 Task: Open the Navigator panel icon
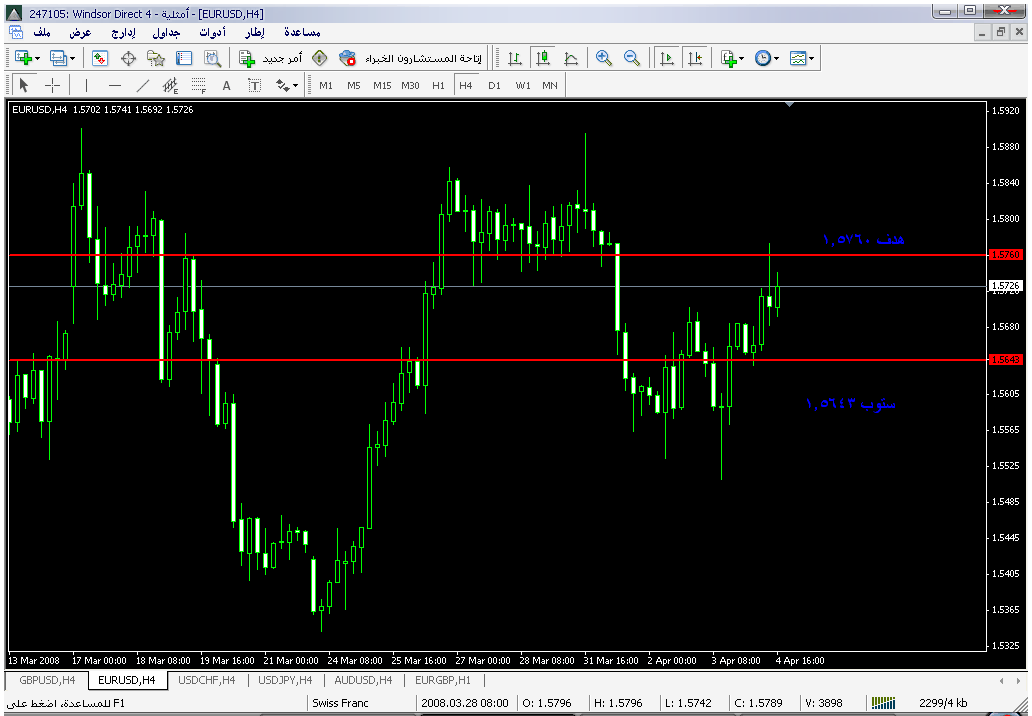click(x=156, y=59)
